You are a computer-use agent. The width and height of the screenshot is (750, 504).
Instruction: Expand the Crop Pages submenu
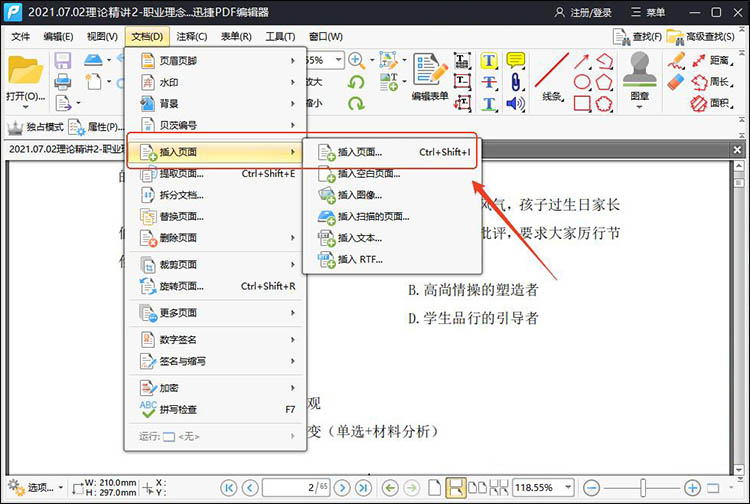point(215,264)
